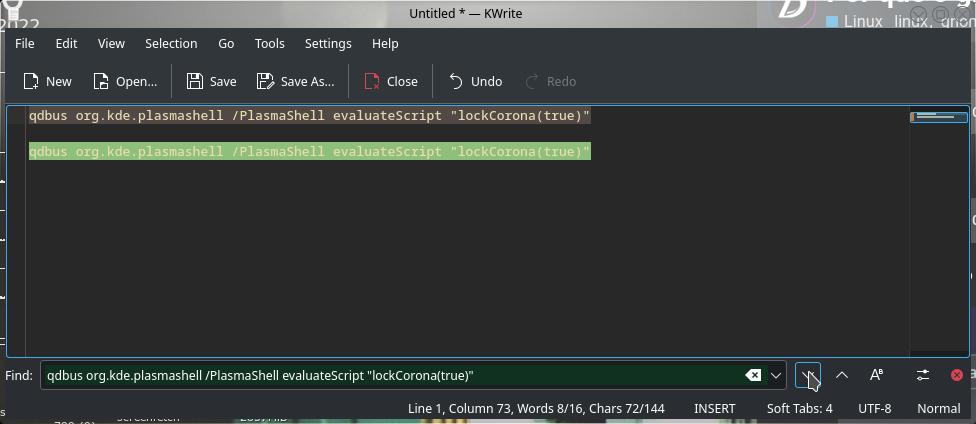The width and height of the screenshot is (976, 424).
Task: Choose Save As... in the toolbar
Action: click(296, 82)
